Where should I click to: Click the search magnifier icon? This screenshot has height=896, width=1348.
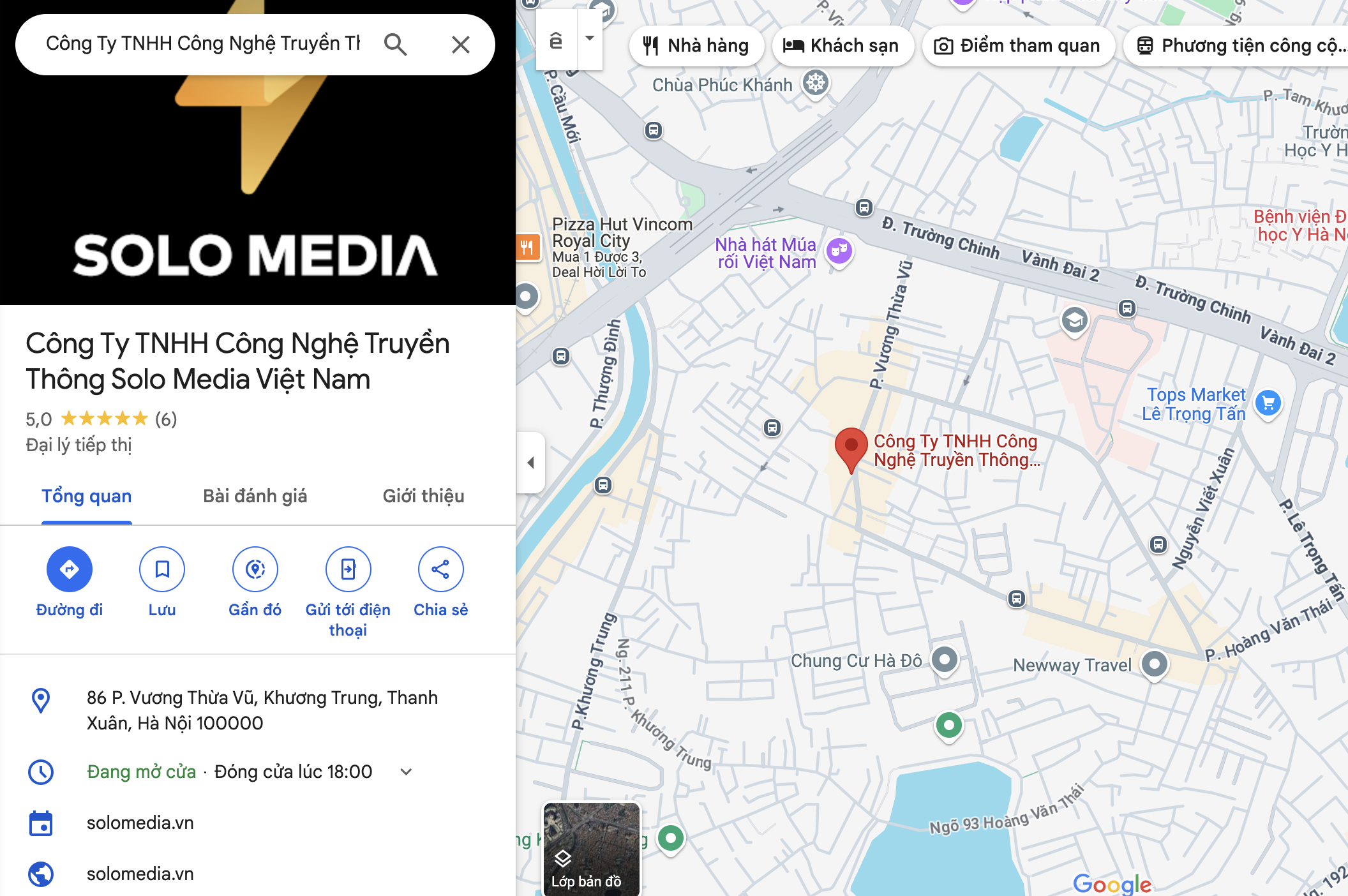click(395, 45)
